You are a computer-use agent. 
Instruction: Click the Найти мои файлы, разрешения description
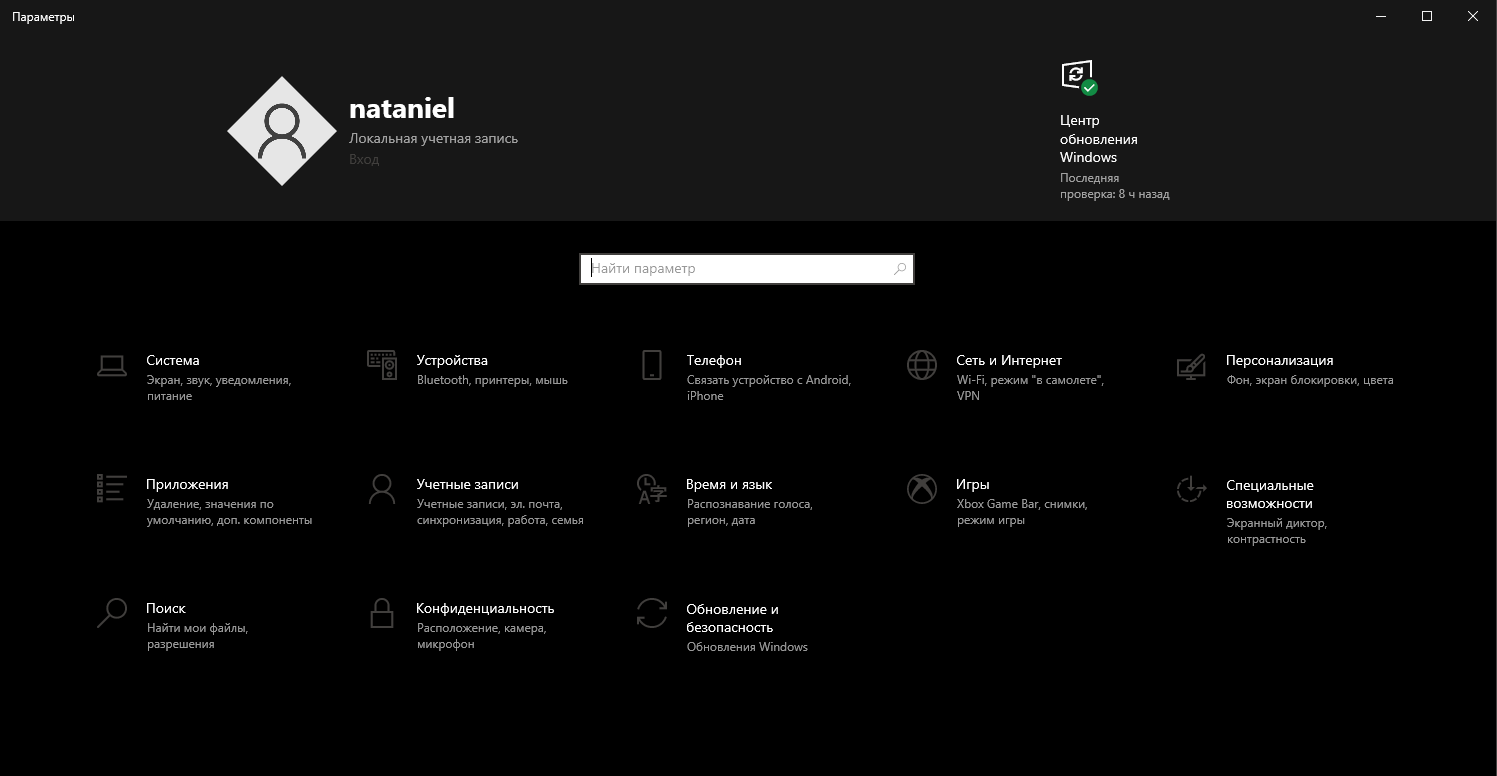(x=197, y=636)
